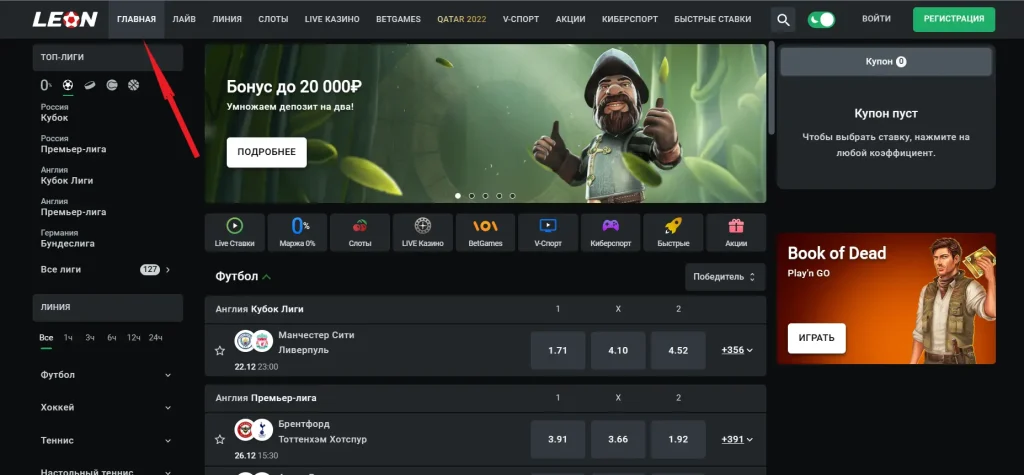The image size is (1024, 475).
Task: Open the Купон header tab
Action: (x=886, y=61)
